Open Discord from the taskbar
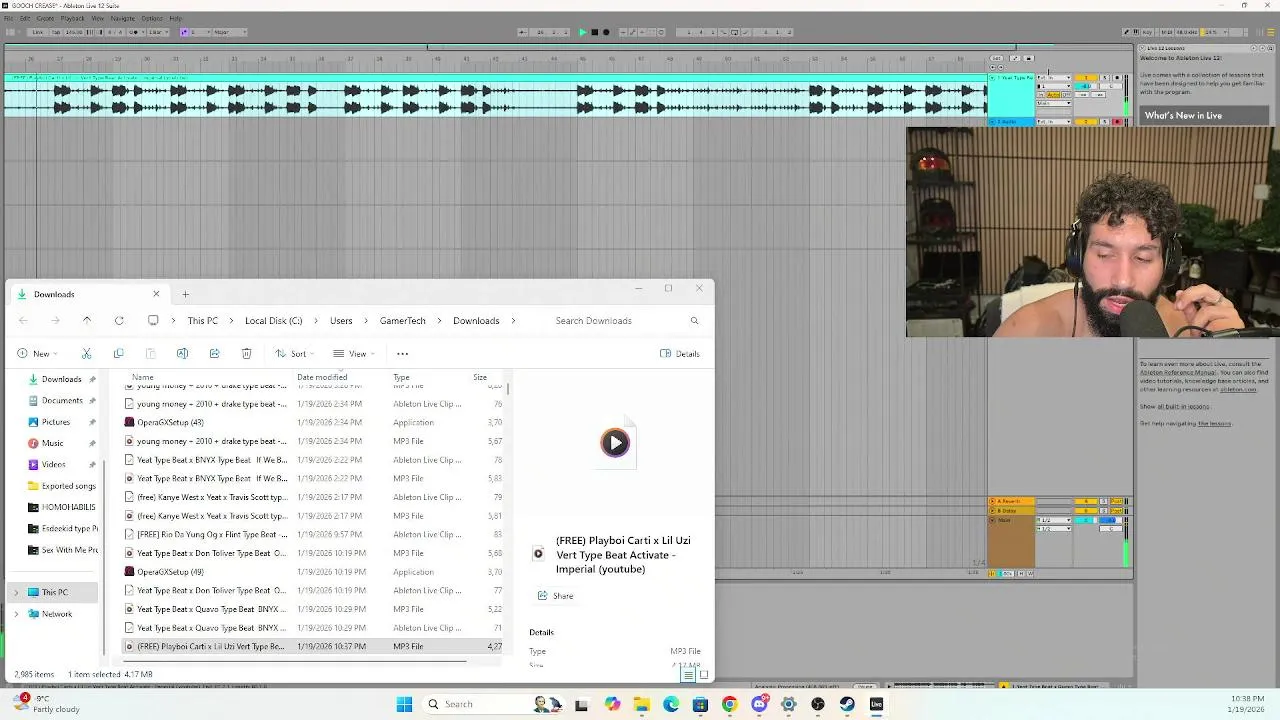The height and width of the screenshot is (720, 1280). click(759, 704)
